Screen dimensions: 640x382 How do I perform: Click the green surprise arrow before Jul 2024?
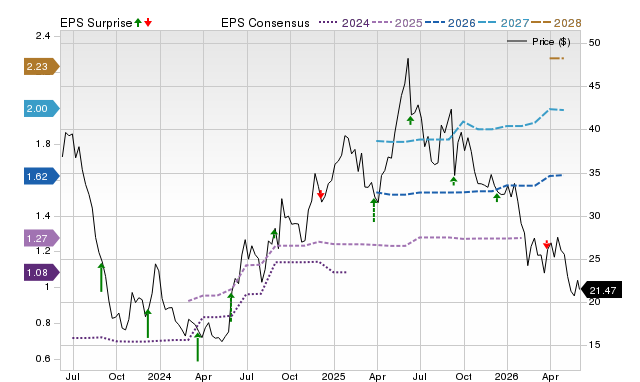pos(231,307)
